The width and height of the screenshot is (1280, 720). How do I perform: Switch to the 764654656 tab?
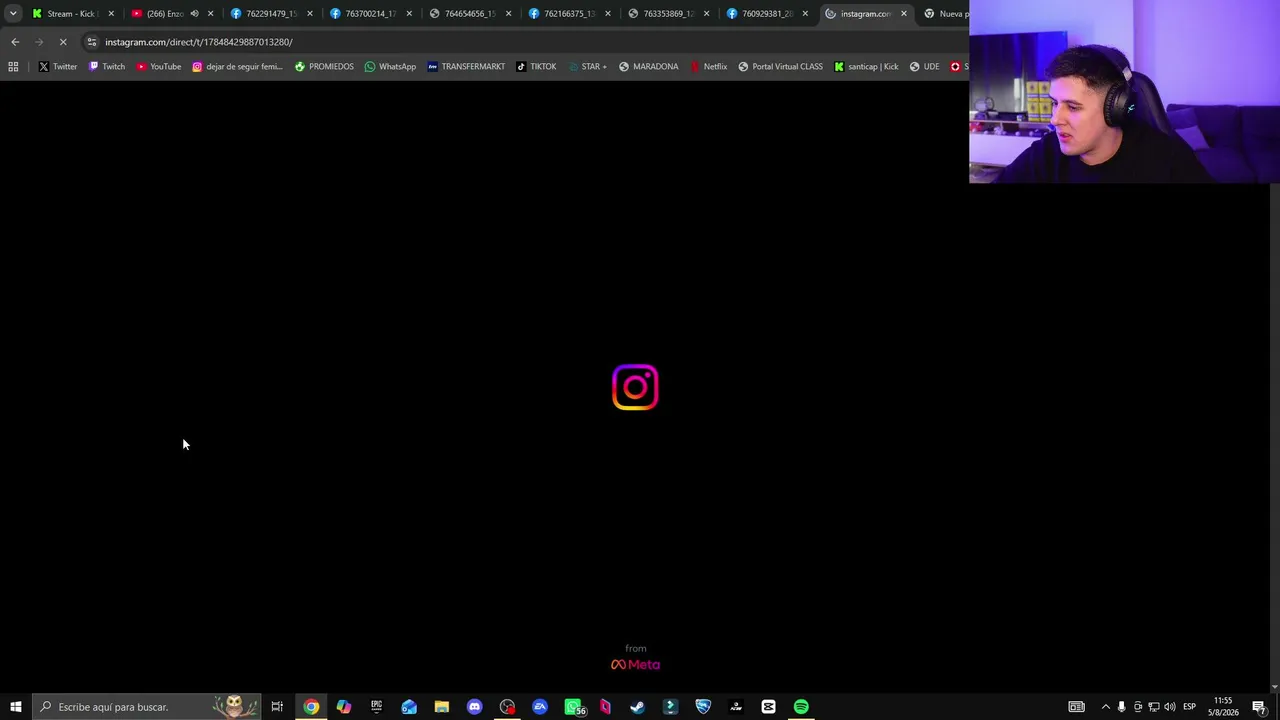point(470,14)
